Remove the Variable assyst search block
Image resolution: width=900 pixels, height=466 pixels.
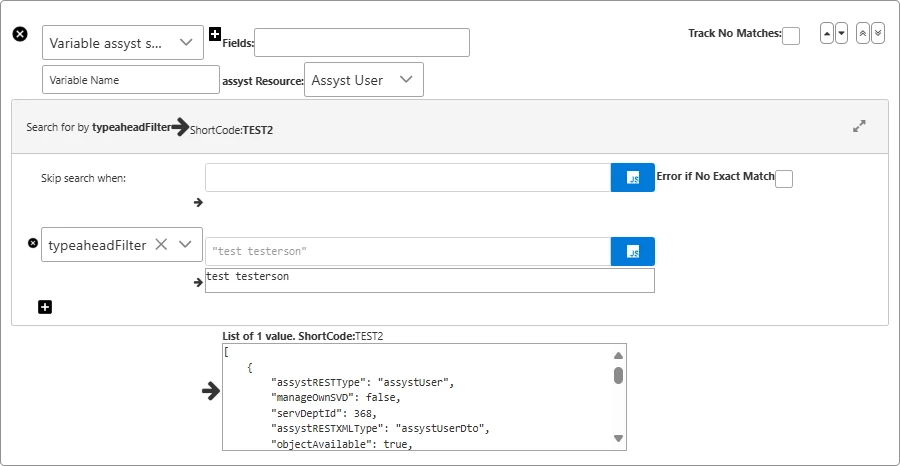click(x=20, y=34)
